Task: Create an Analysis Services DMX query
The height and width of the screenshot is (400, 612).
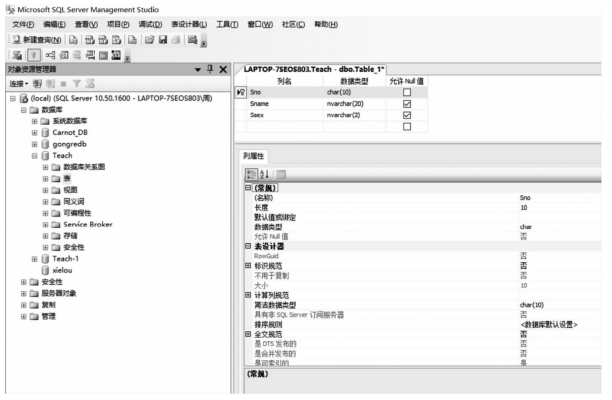Action: (103, 39)
